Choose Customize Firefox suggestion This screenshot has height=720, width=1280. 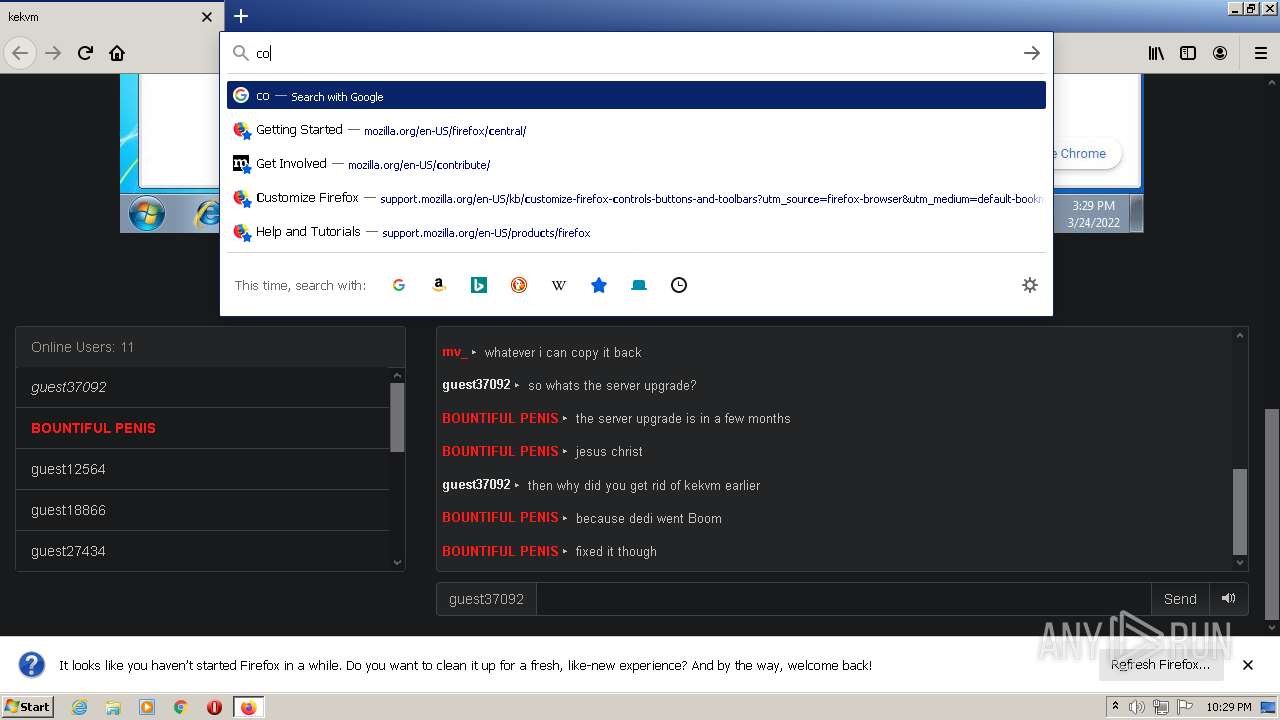636,198
